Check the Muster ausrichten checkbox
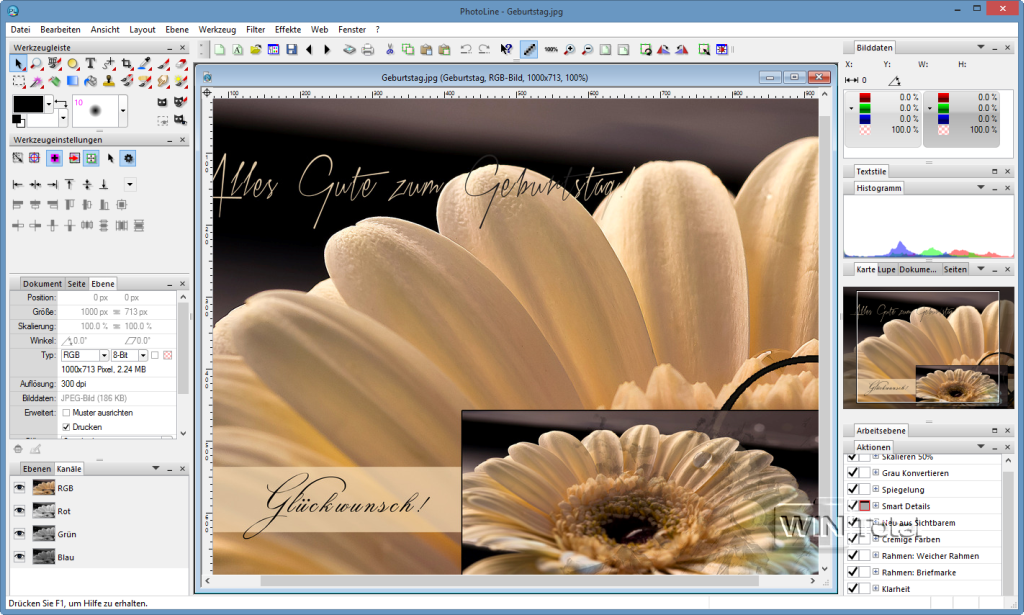This screenshot has height=615, width=1024. coord(66,413)
